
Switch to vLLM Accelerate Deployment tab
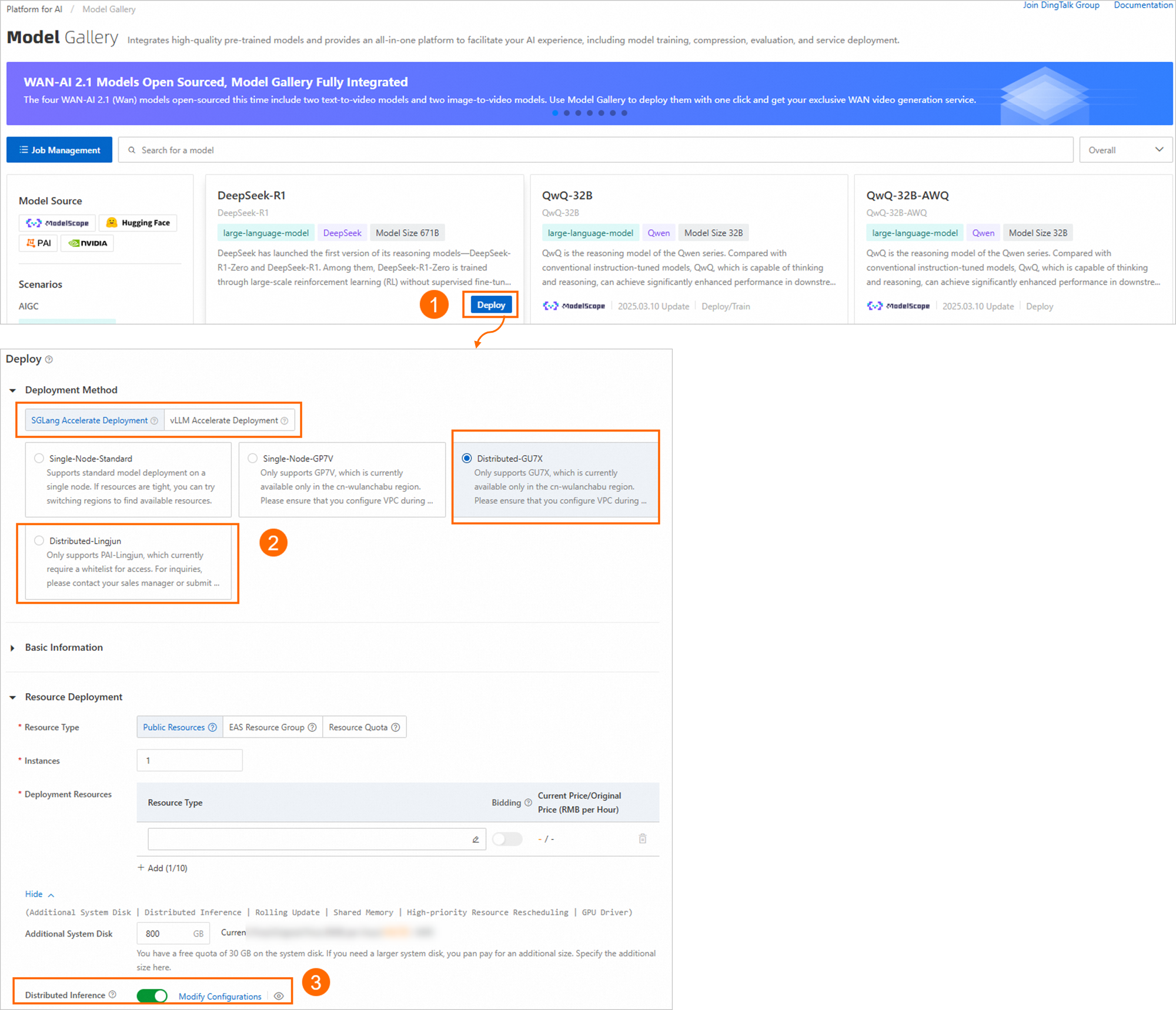coord(224,420)
